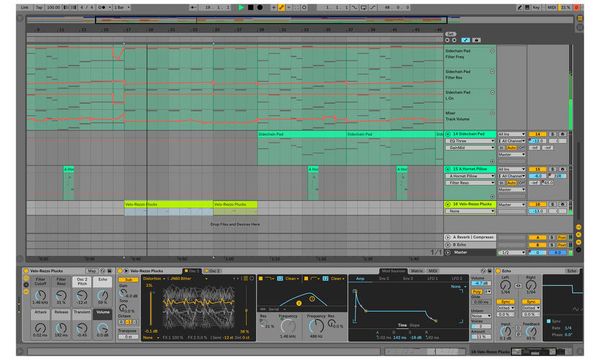The width and height of the screenshot is (600, 360).
Task: Toggle Filter 1 on in Wavetable
Action: (261, 279)
